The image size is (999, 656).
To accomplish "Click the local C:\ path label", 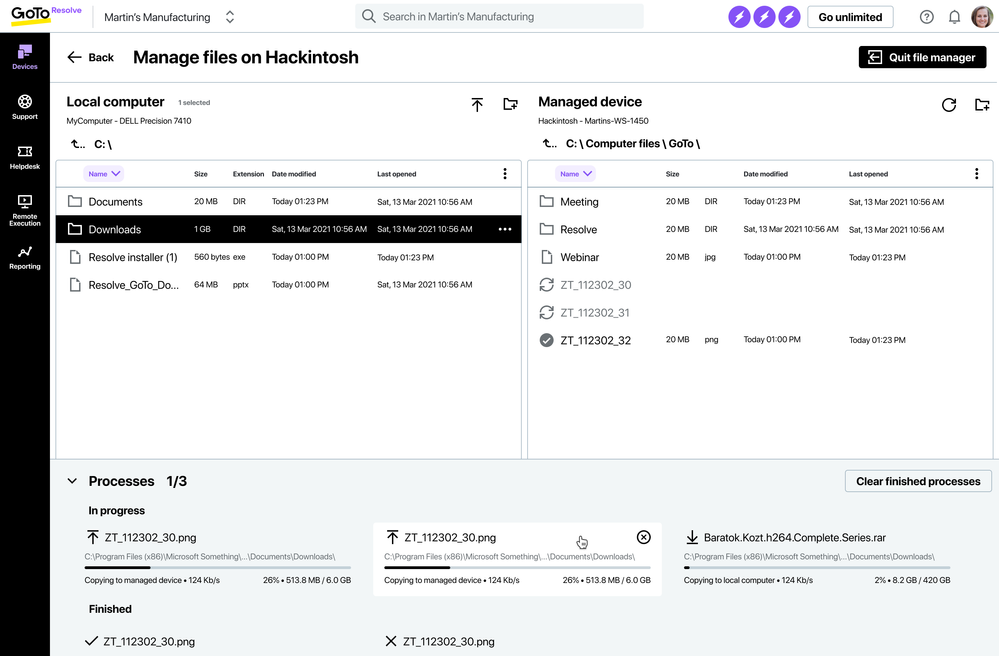I will point(103,144).
